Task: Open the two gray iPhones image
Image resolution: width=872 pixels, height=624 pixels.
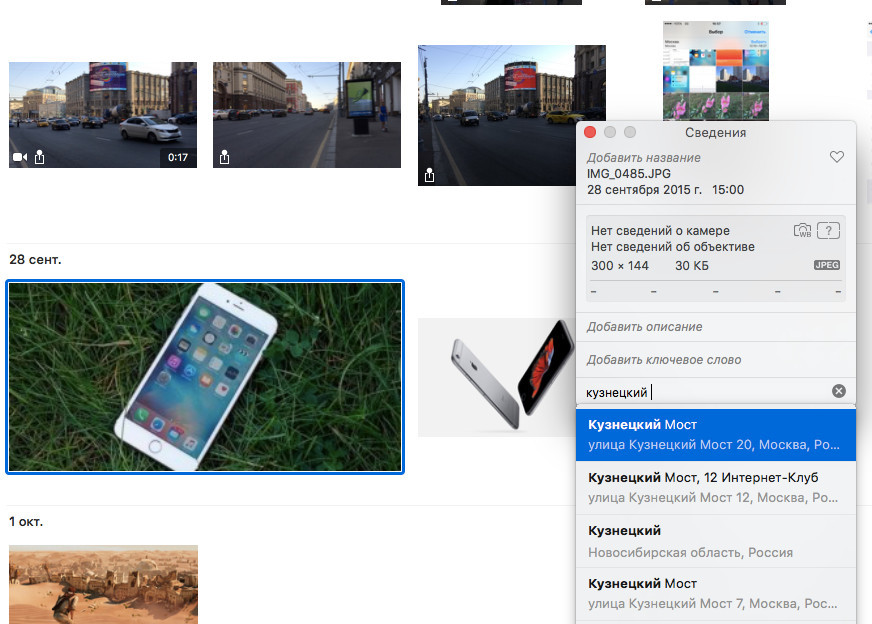Action: [x=495, y=377]
